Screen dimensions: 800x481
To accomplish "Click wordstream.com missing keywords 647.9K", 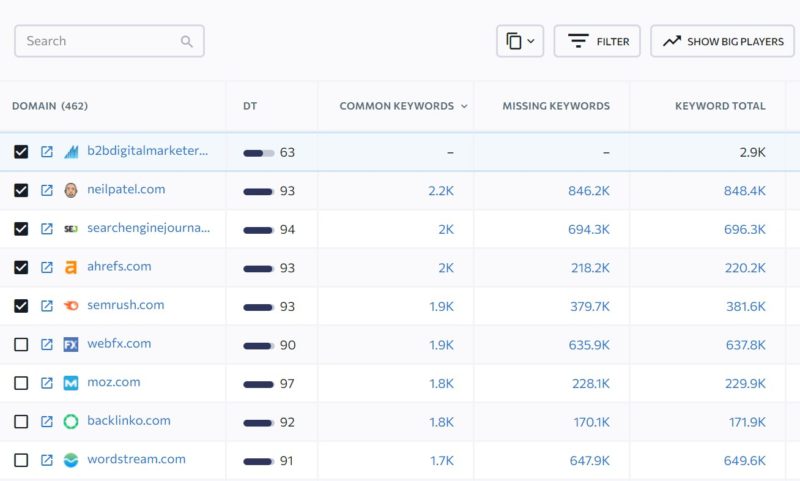I will click(590, 461).
